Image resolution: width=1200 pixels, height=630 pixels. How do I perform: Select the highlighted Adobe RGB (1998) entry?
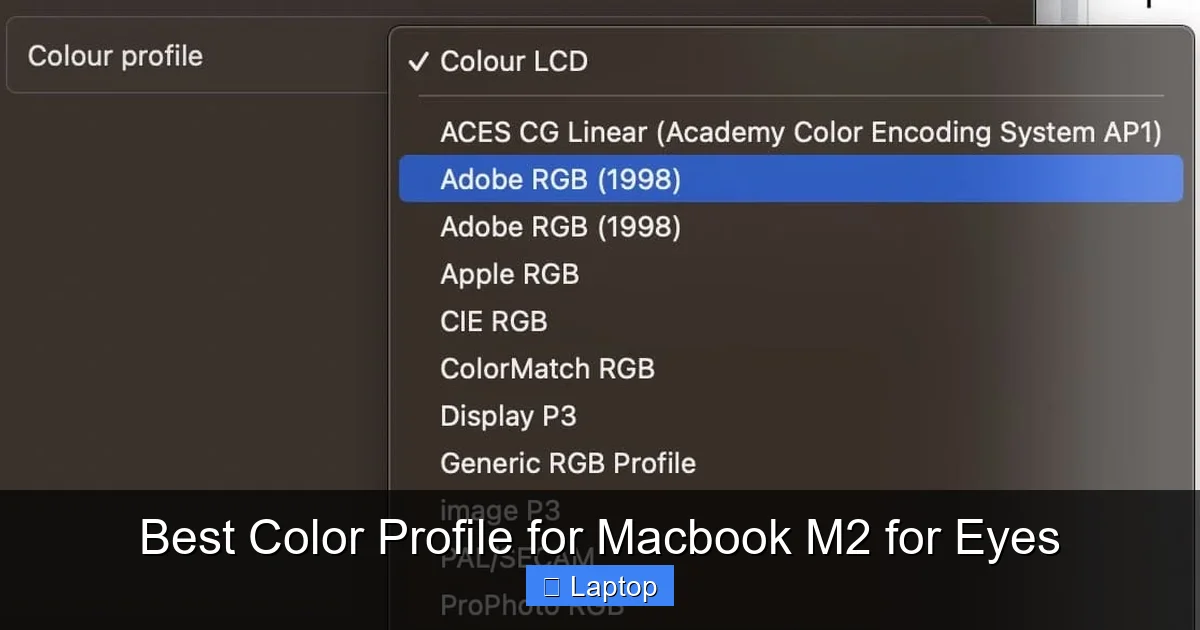(x=560, y=179)
